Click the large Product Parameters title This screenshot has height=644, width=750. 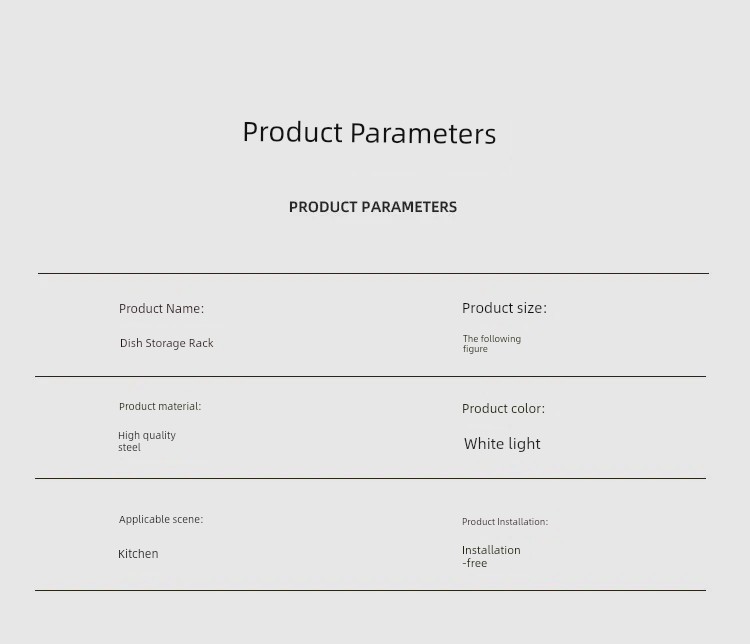click(x=369, y=133)
